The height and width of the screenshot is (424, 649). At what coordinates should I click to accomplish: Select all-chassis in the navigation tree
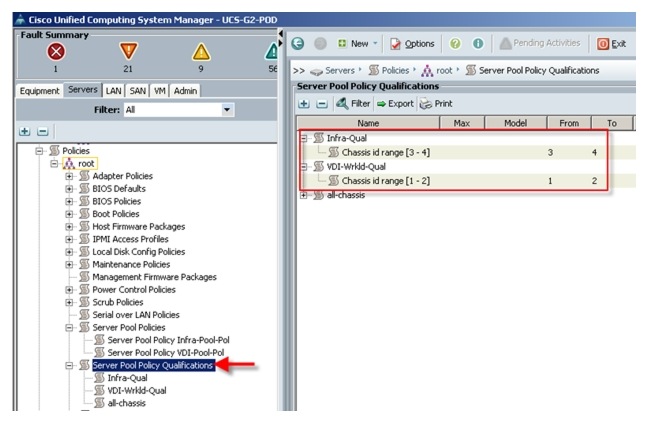point(126,403)
